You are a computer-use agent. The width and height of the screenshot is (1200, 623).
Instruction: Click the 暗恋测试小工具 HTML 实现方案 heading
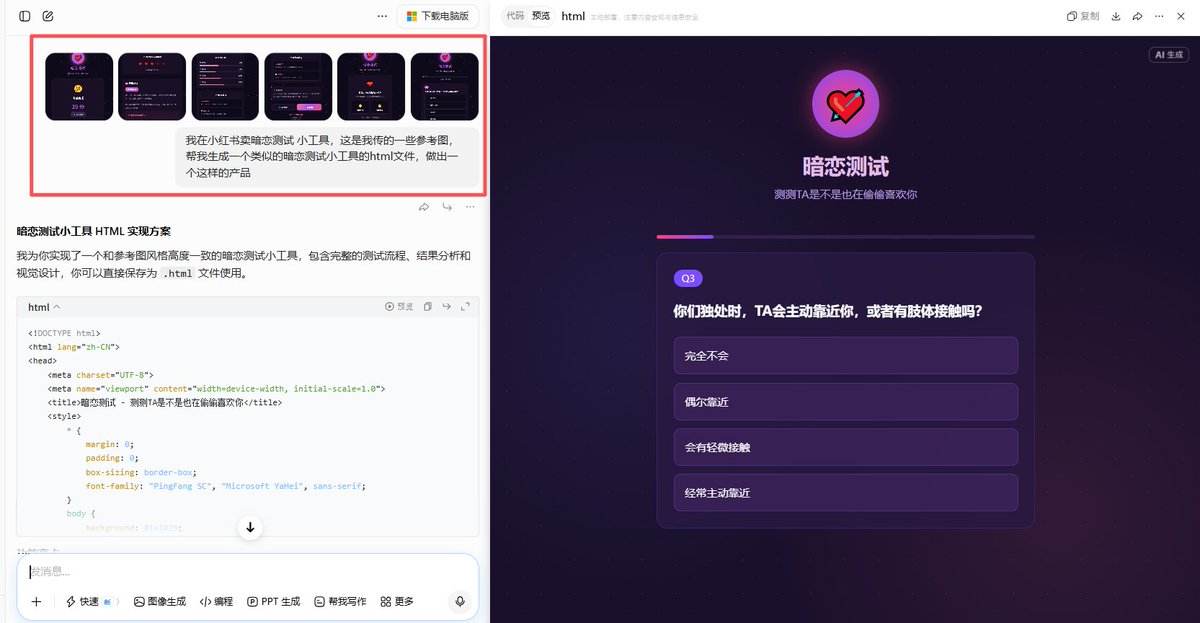(x=94, y=231)
